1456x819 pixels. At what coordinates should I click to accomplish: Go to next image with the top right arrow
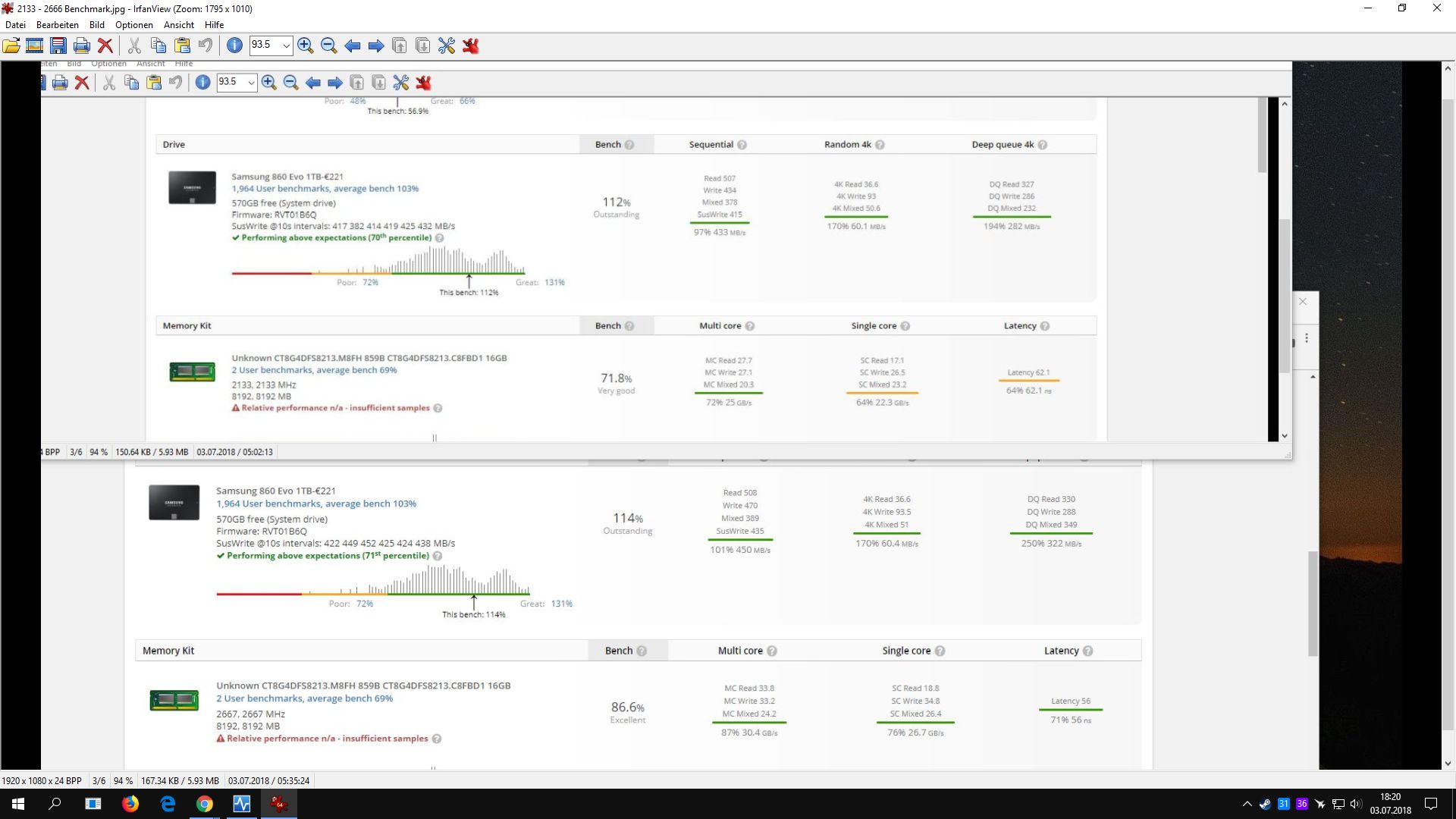pyautogui.click(x=376, y=45)
